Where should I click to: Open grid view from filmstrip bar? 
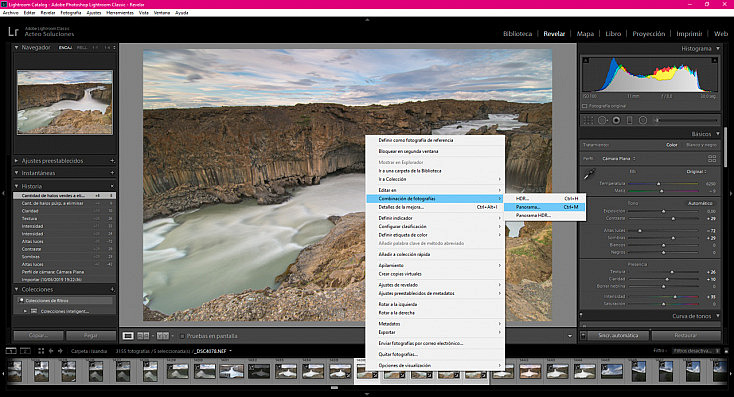41,351
